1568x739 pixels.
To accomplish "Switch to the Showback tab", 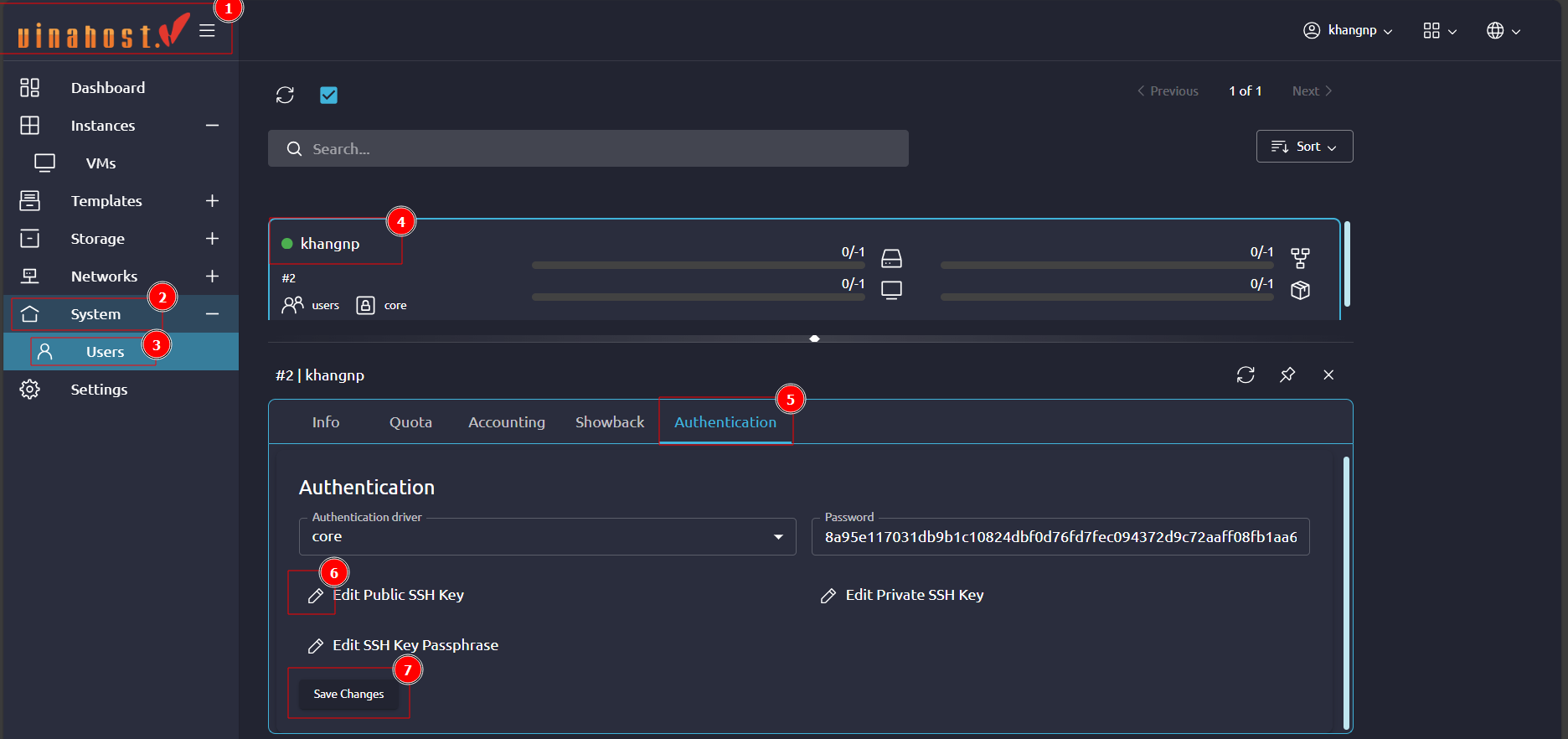I will (x=610, y=422).
